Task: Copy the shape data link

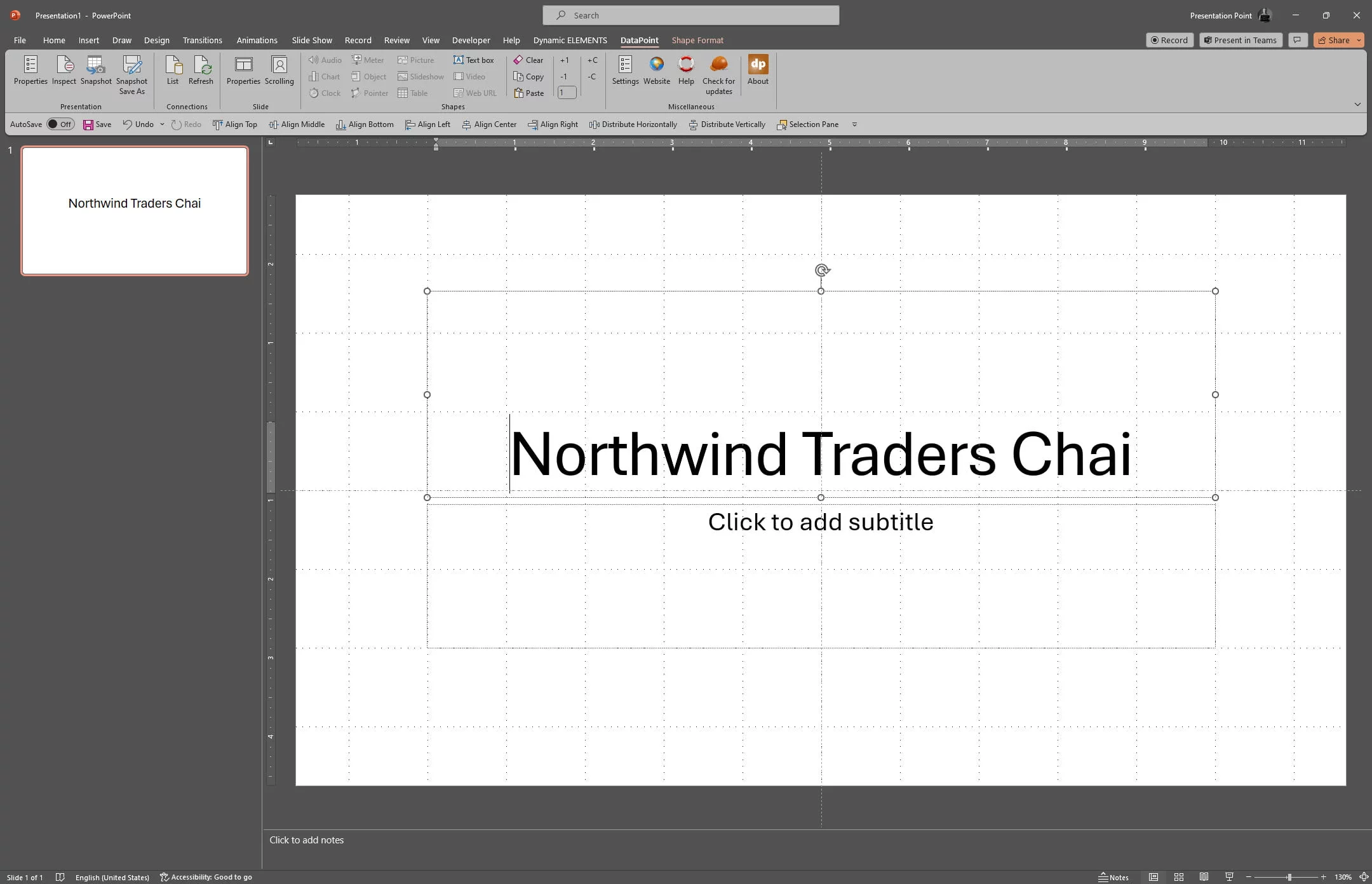Action: point(528,76)
